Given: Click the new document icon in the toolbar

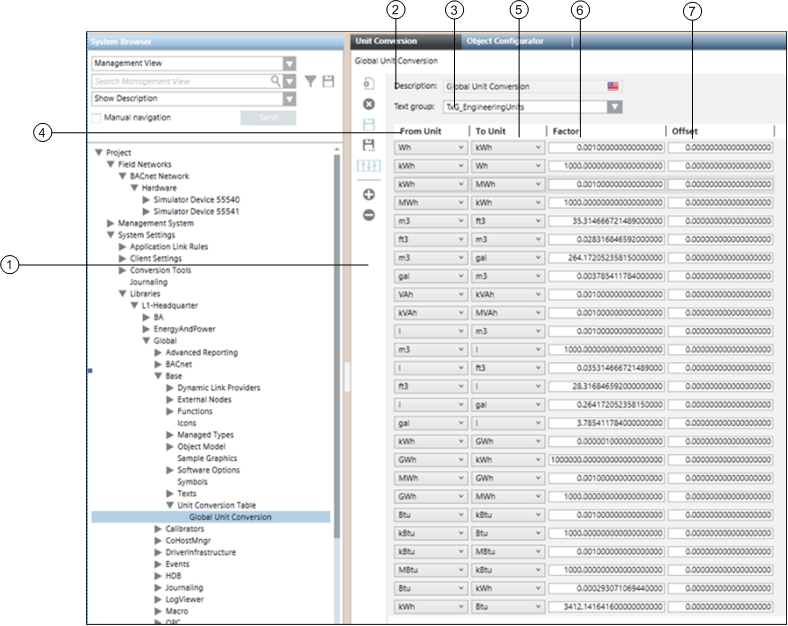Looking at the screenshot, I should [x=368, y=86].
